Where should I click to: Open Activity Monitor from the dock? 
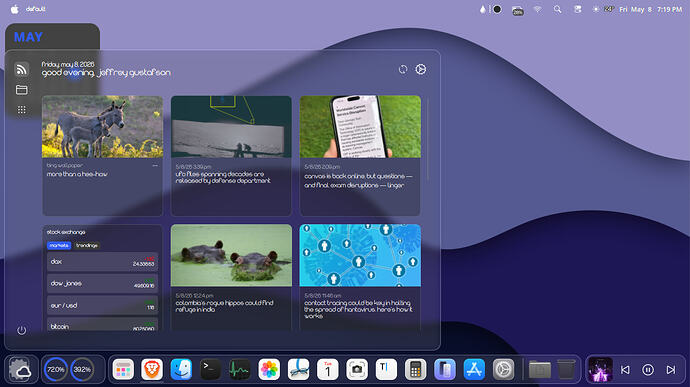click(x=240, y=369)
